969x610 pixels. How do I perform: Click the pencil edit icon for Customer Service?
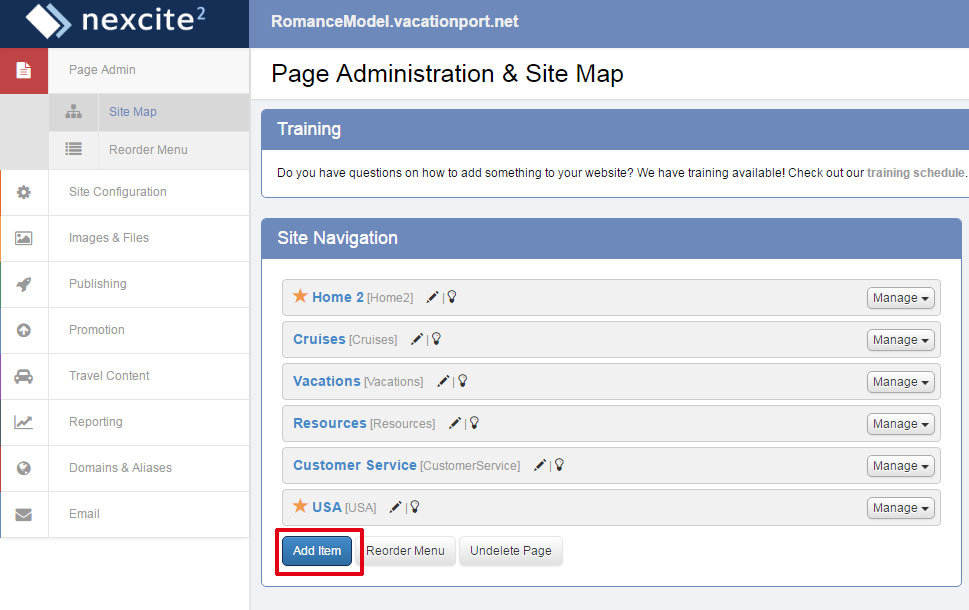coord(540,465)
